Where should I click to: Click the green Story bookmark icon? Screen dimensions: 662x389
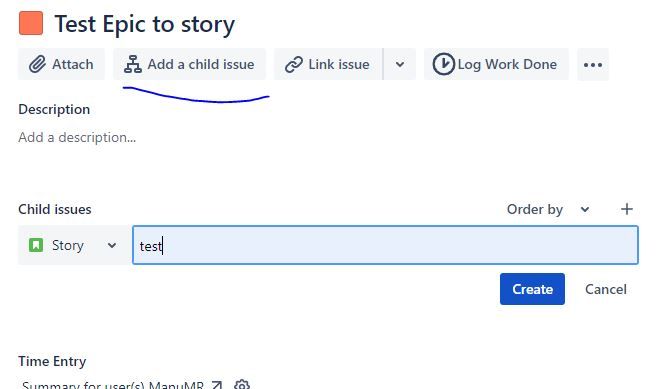pyautogui.click(x=36, y=245)
